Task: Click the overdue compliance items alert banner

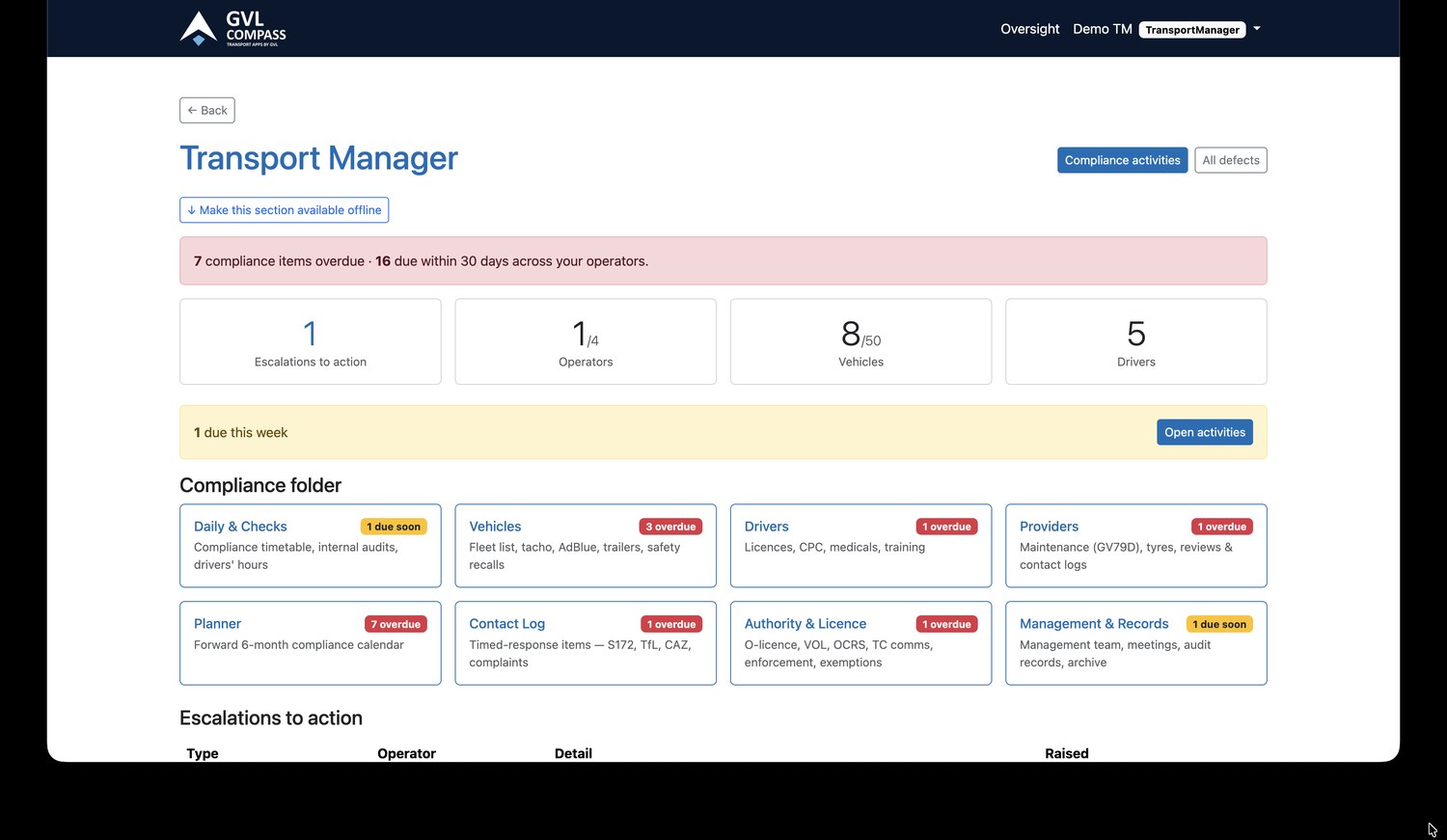Action: click(723, 260)
